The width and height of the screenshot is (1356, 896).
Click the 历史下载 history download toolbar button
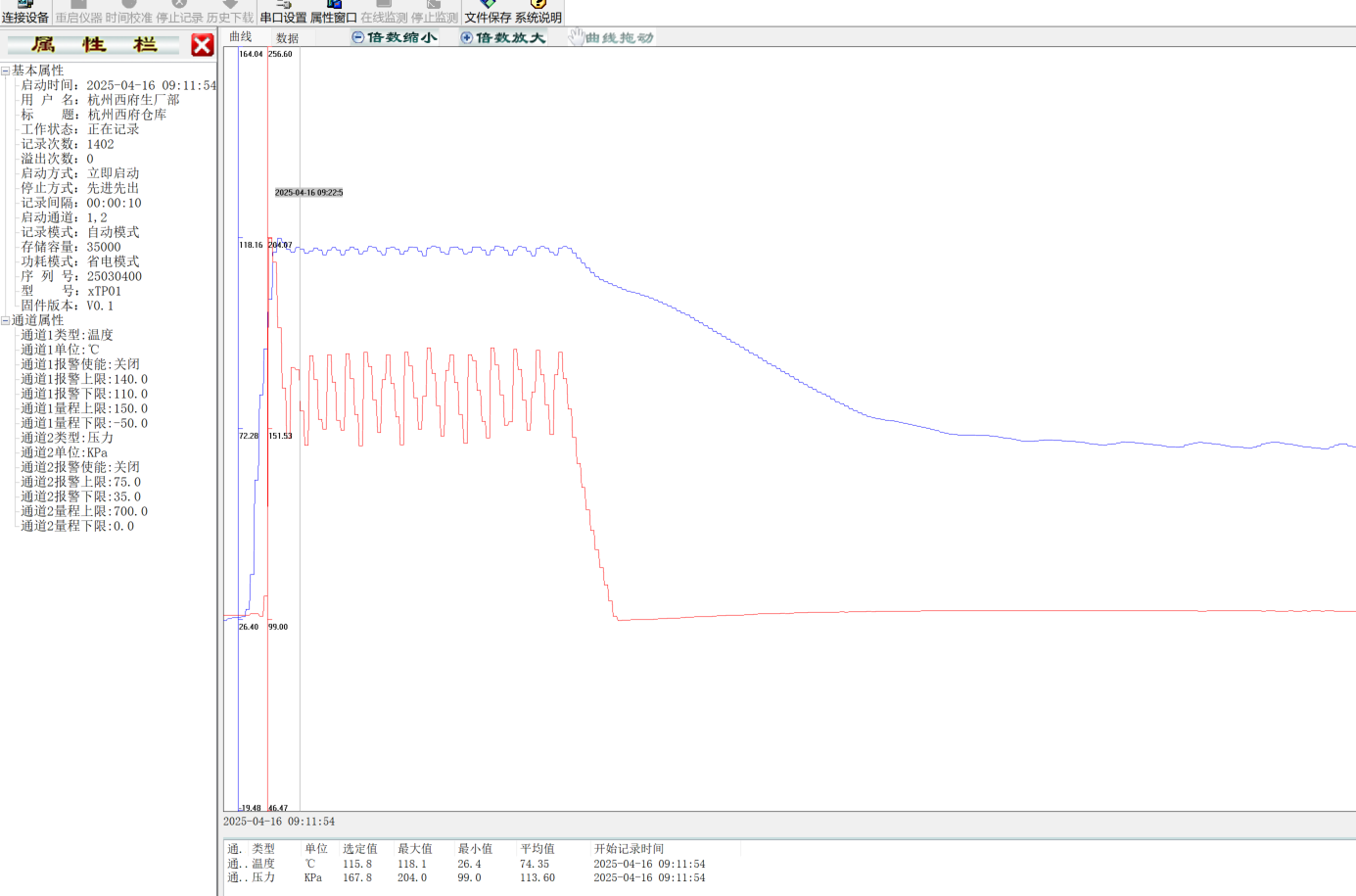click(230, 13)
